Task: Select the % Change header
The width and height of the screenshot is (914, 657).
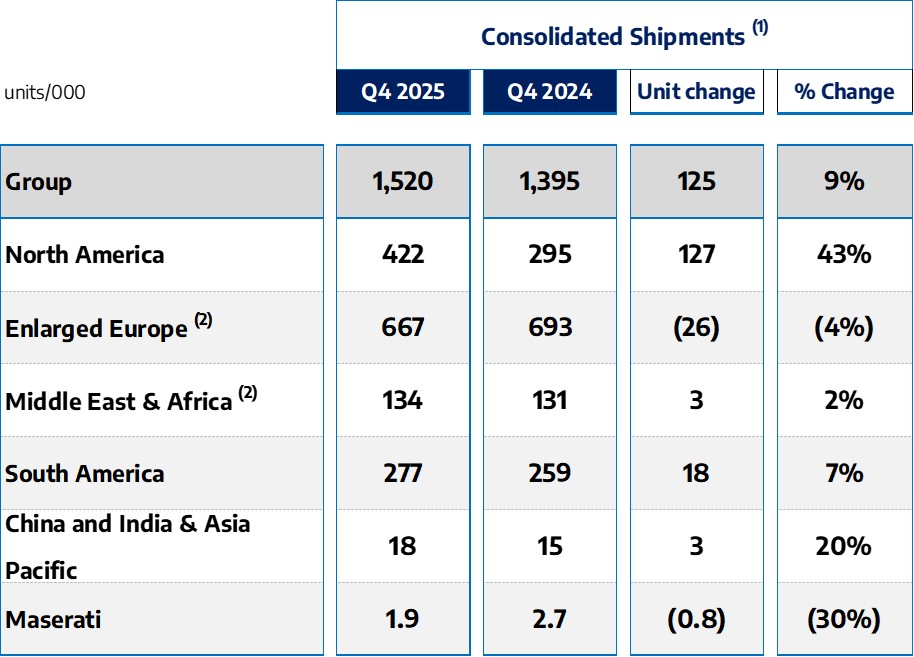Action: pos(844,92)
